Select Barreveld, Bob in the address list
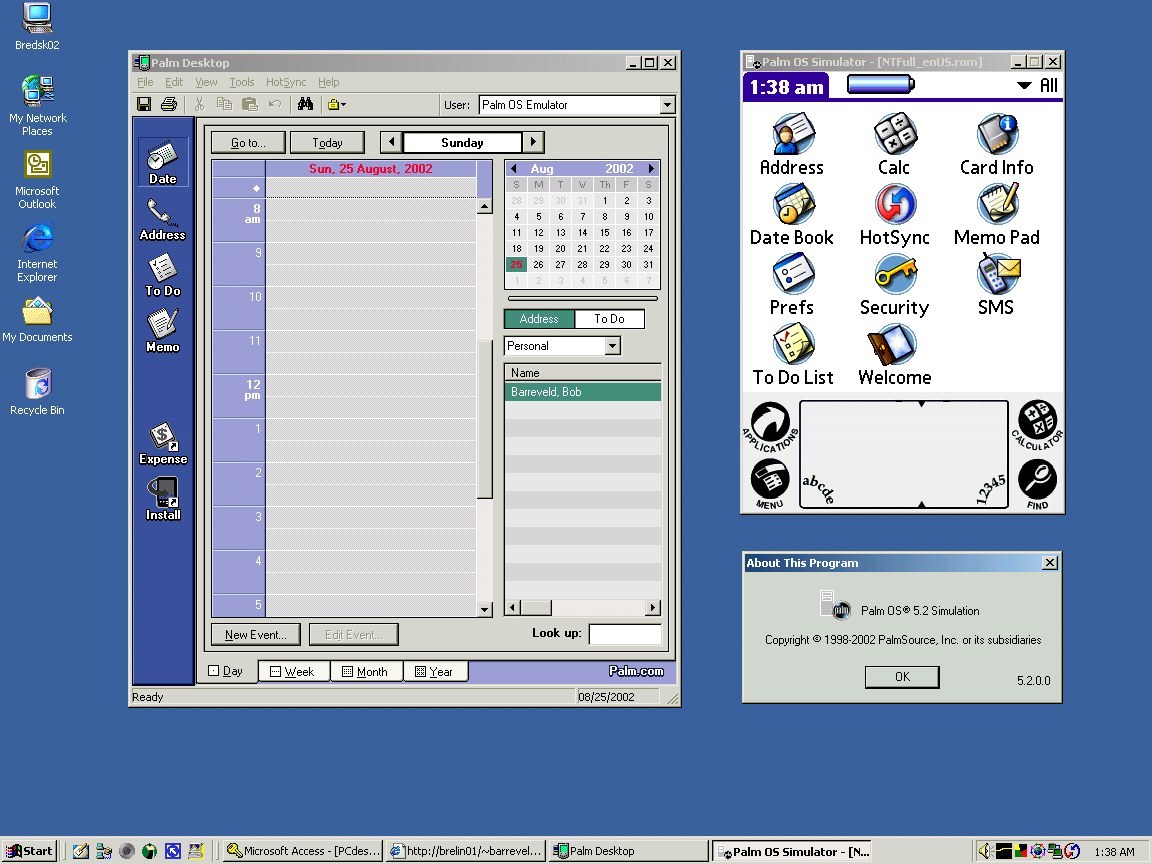The width and height of the screenshot is (1152, 864). point(583,392)
